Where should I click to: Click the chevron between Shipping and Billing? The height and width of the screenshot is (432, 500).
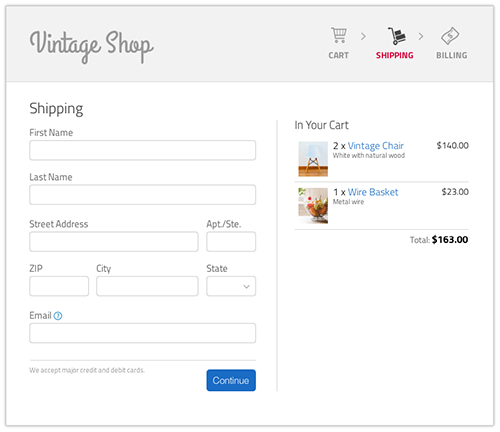point(421,36)
